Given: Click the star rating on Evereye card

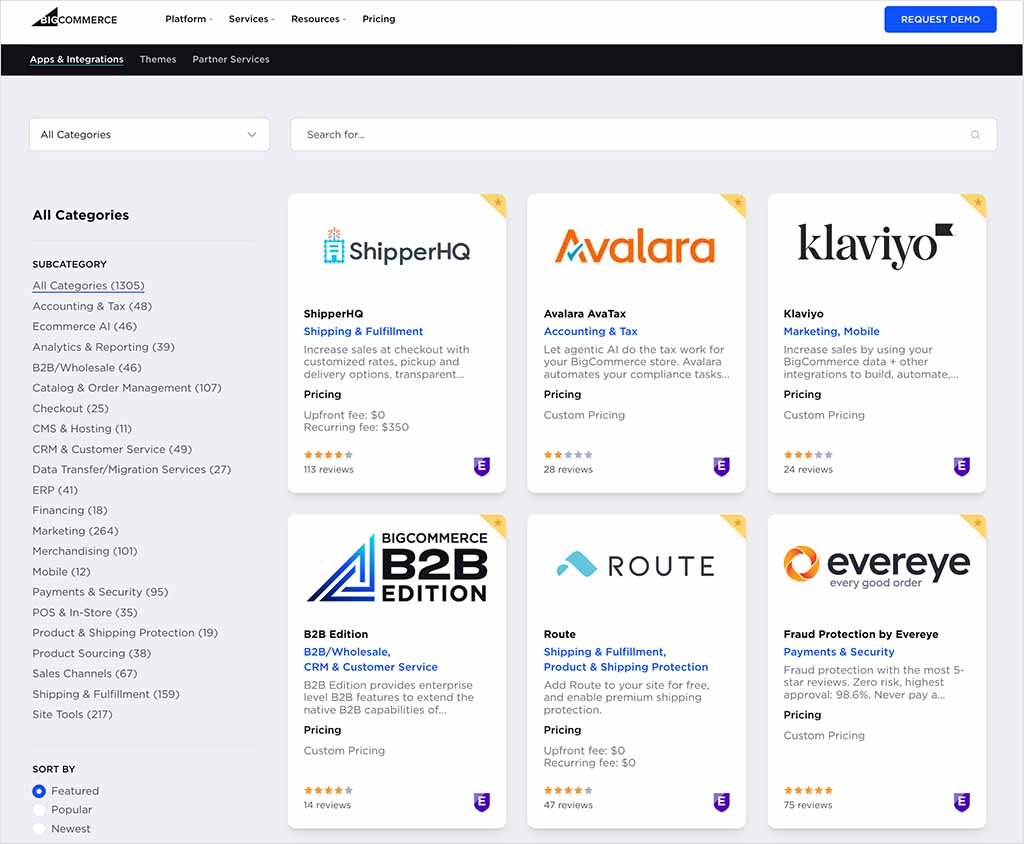Looking at the screenshot, I should coord(808,790).
